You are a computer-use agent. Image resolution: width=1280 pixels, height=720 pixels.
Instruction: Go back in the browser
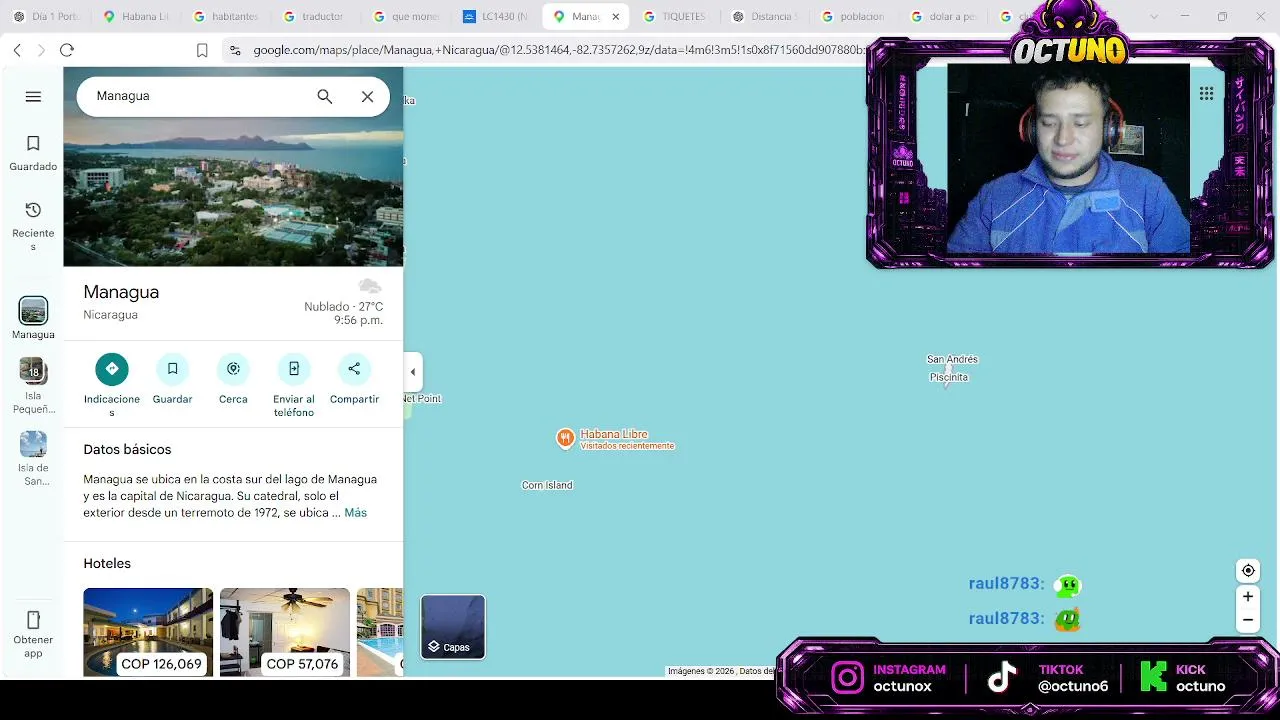click(x=17, y=50)
